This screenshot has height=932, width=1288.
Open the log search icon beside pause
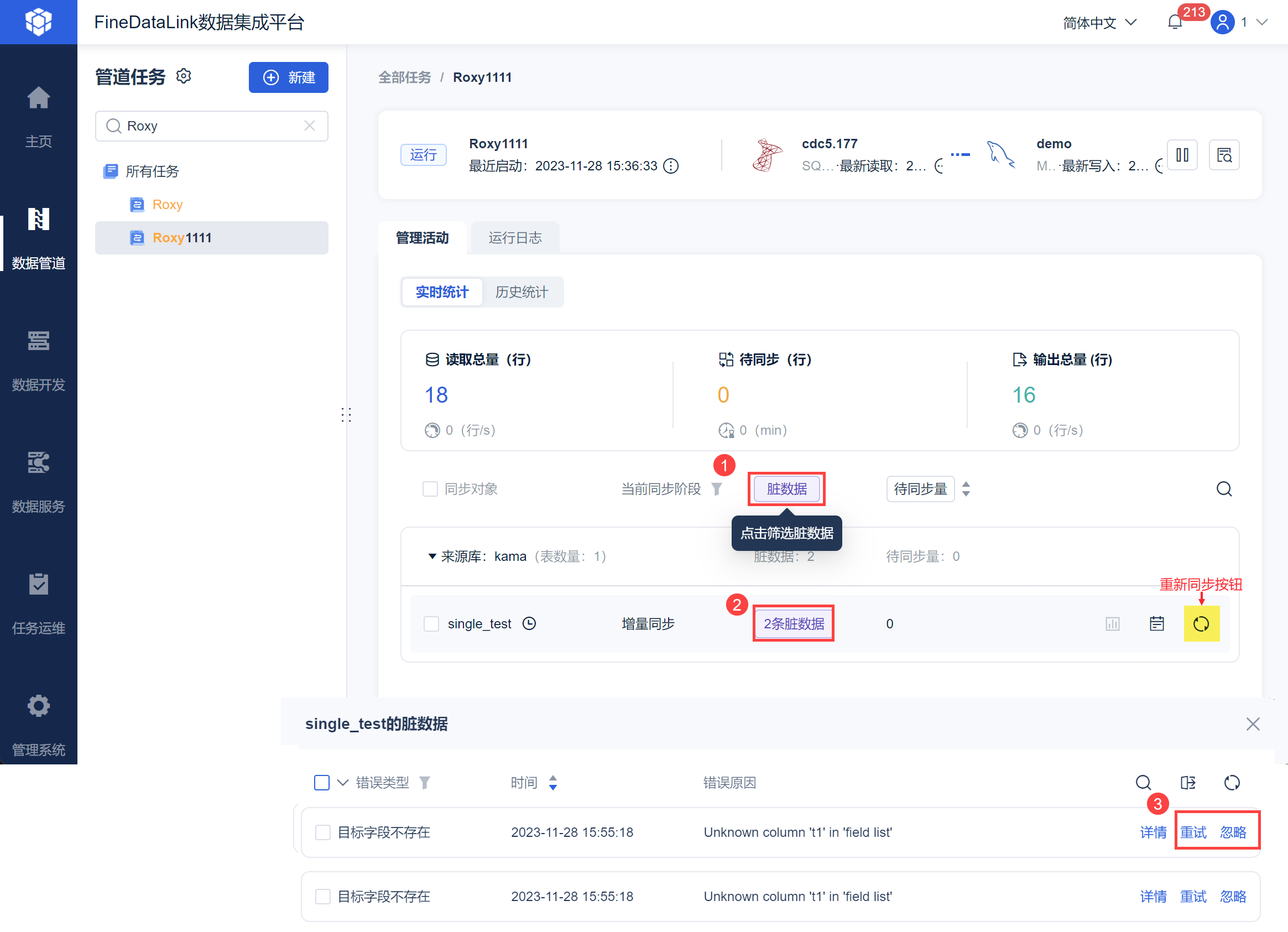click(x=1223, y=154)
